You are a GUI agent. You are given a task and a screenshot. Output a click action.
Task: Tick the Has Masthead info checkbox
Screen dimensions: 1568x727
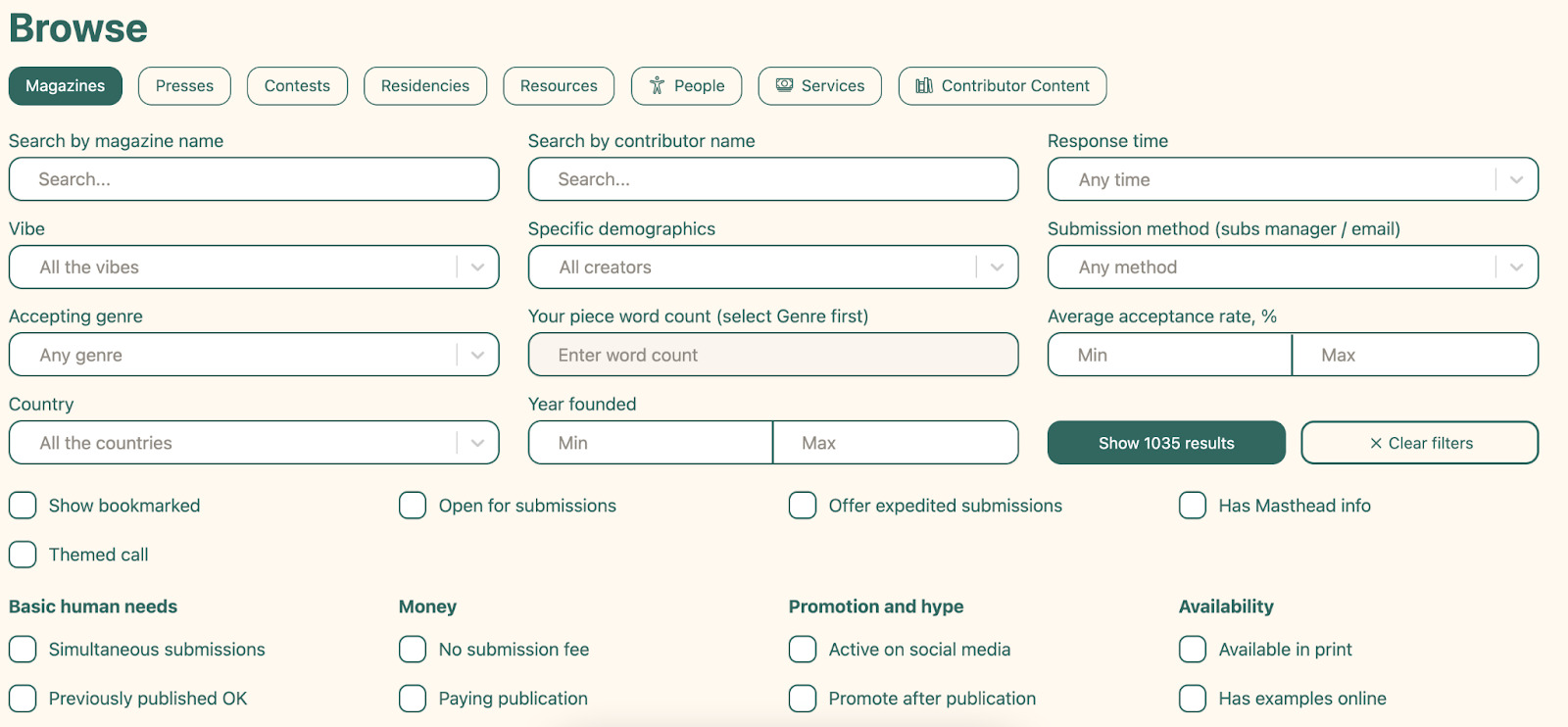point(1193,506)
